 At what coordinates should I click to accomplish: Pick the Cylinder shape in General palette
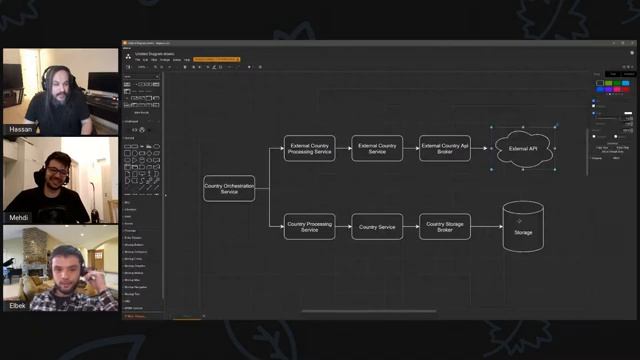click(142, 160)
